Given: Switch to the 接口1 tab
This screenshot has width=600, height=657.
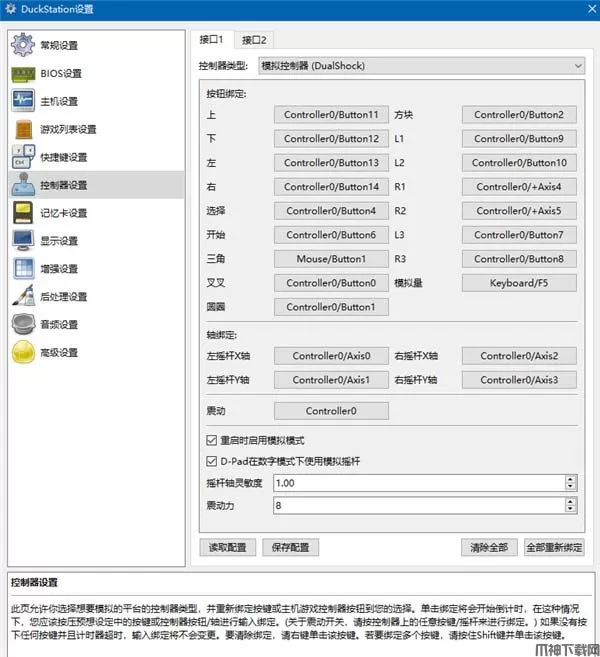Looking at the screenshot, I should click(x=212, y=40).
